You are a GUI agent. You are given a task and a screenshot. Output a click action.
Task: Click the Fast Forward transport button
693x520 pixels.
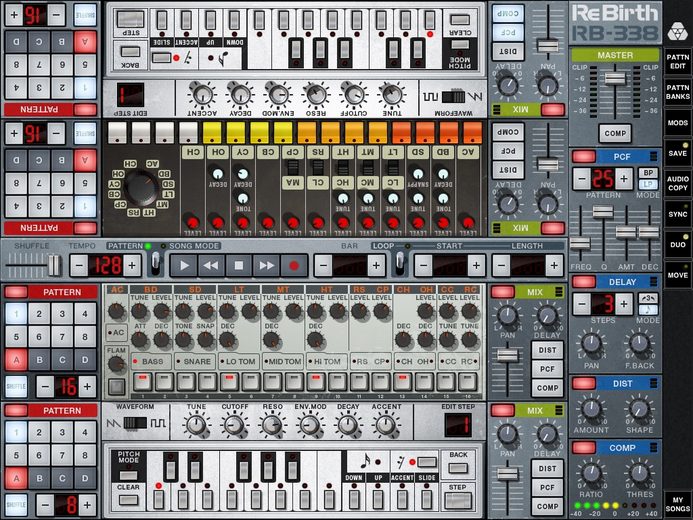click(267, 266)
